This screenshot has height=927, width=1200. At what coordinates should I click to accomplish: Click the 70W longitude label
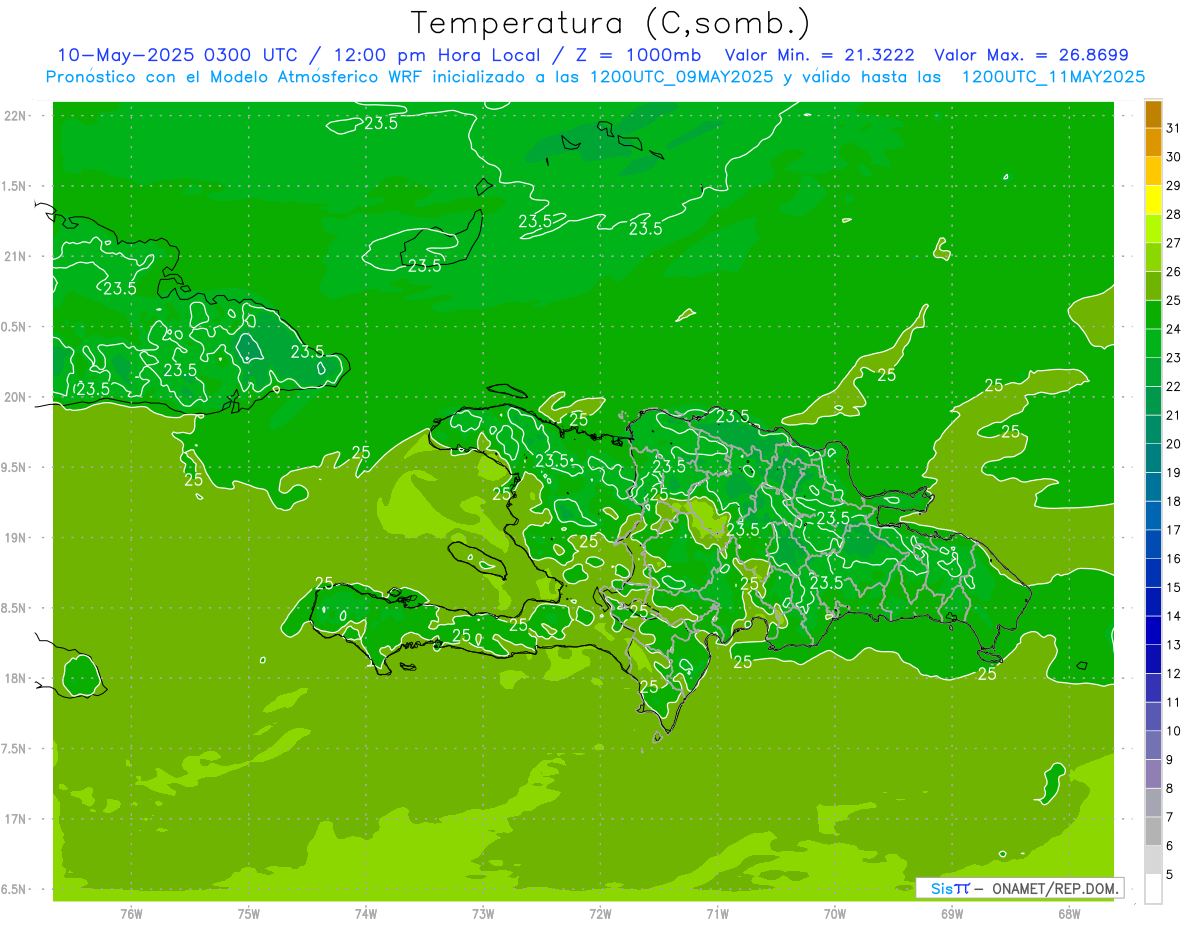(835, 913)
